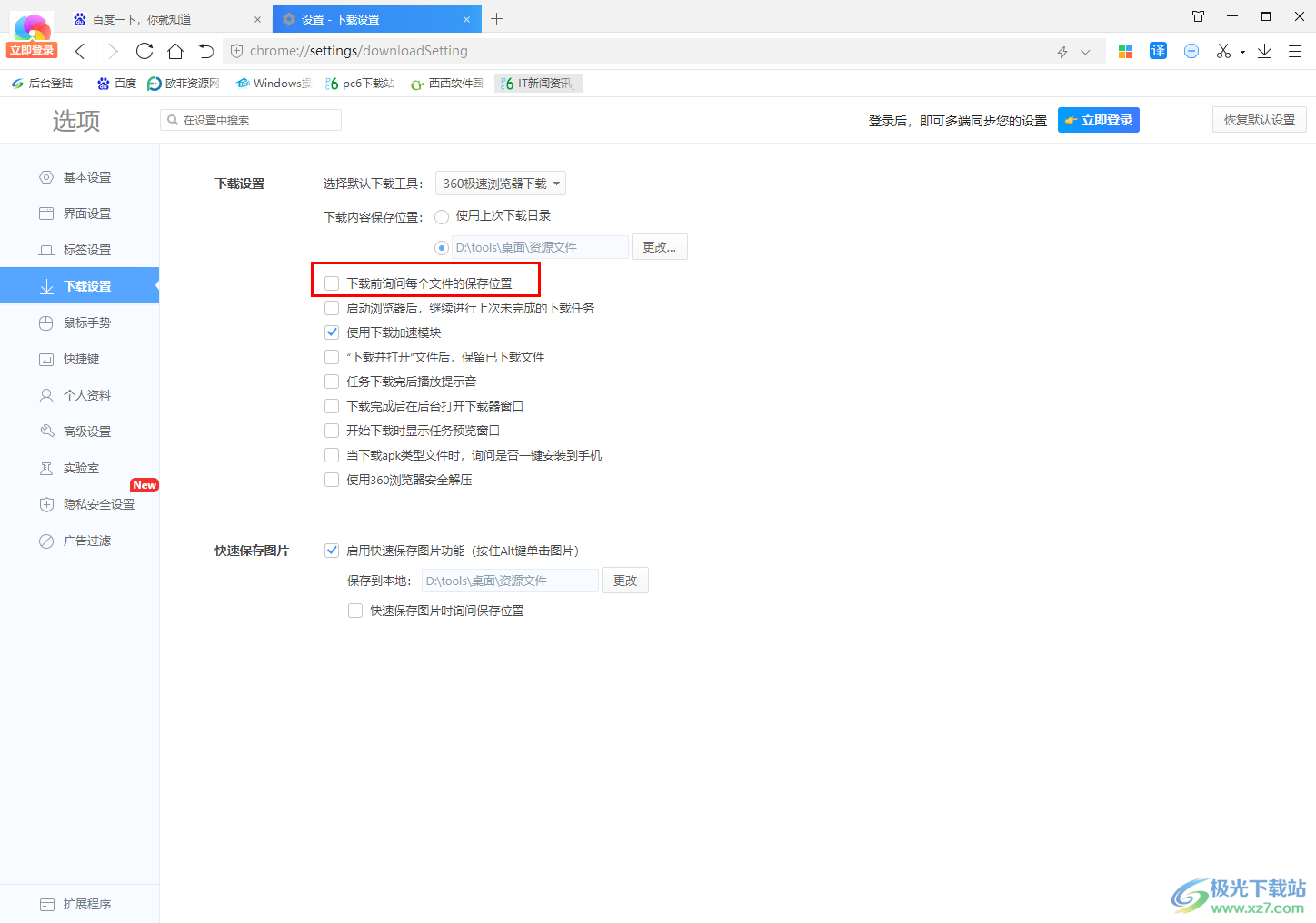This screenshot has height=923, width=1316.
Task: Open the downloads manager icon
Action: (1264, 51)
